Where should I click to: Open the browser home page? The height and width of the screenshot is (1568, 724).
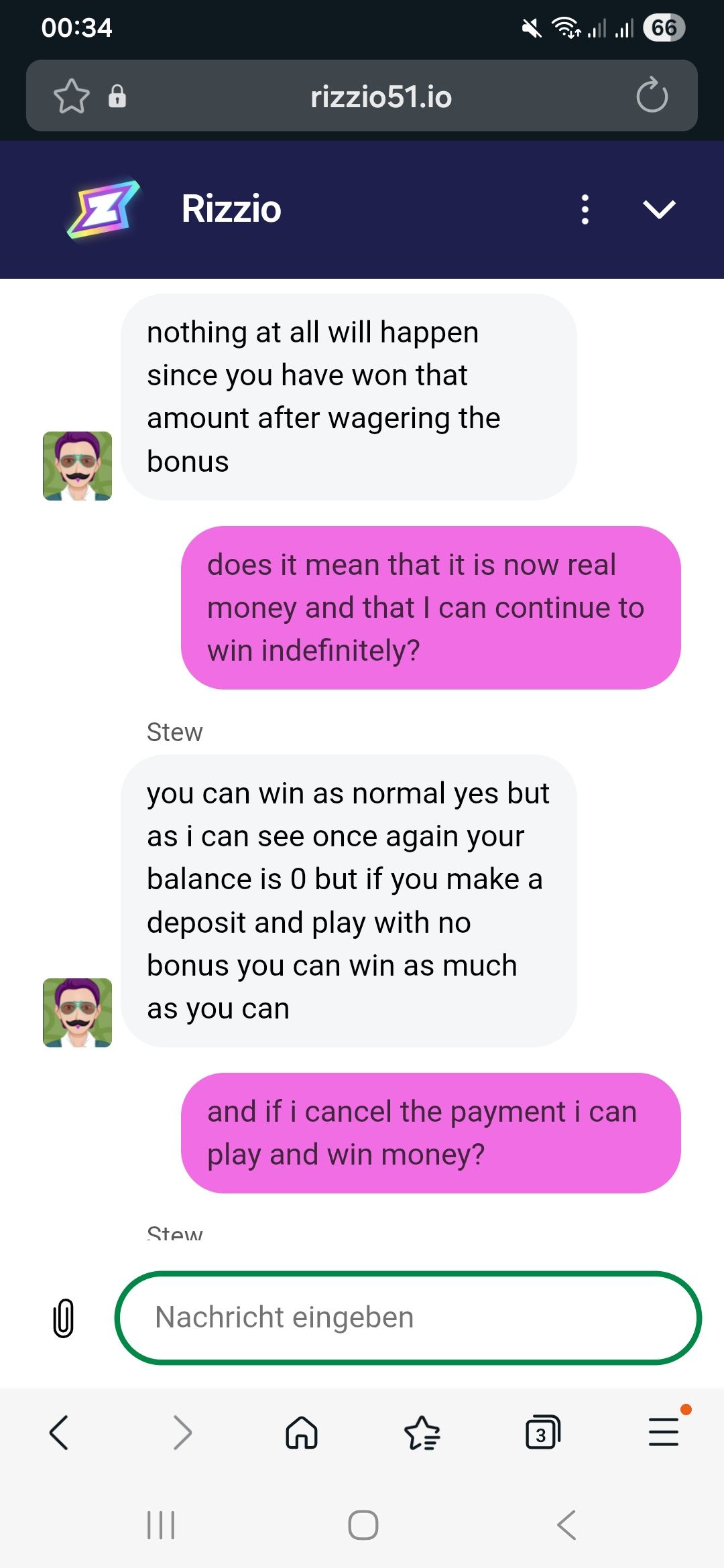tap(302, 1433)
